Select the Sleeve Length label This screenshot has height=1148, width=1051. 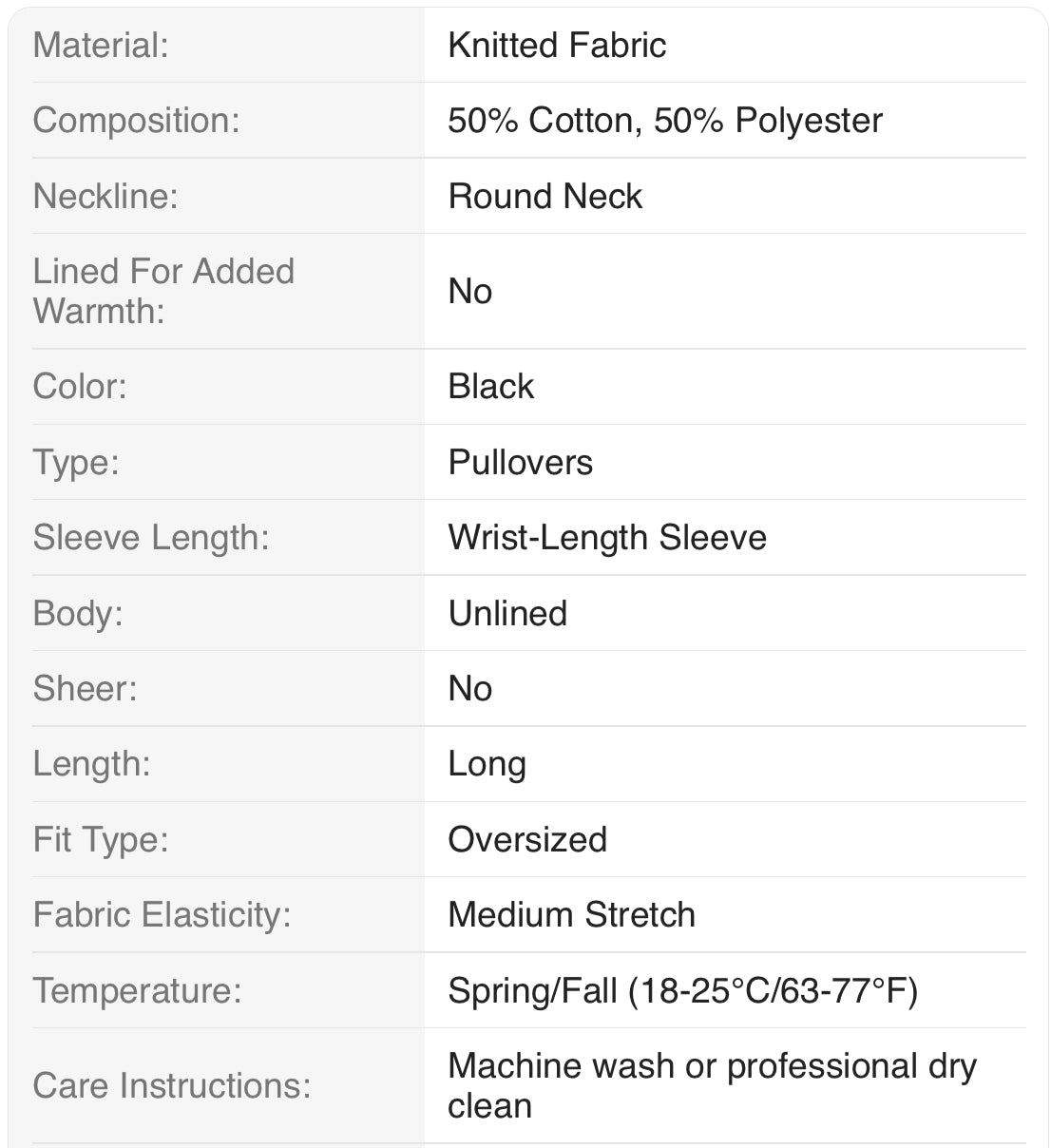pos(151,538)
